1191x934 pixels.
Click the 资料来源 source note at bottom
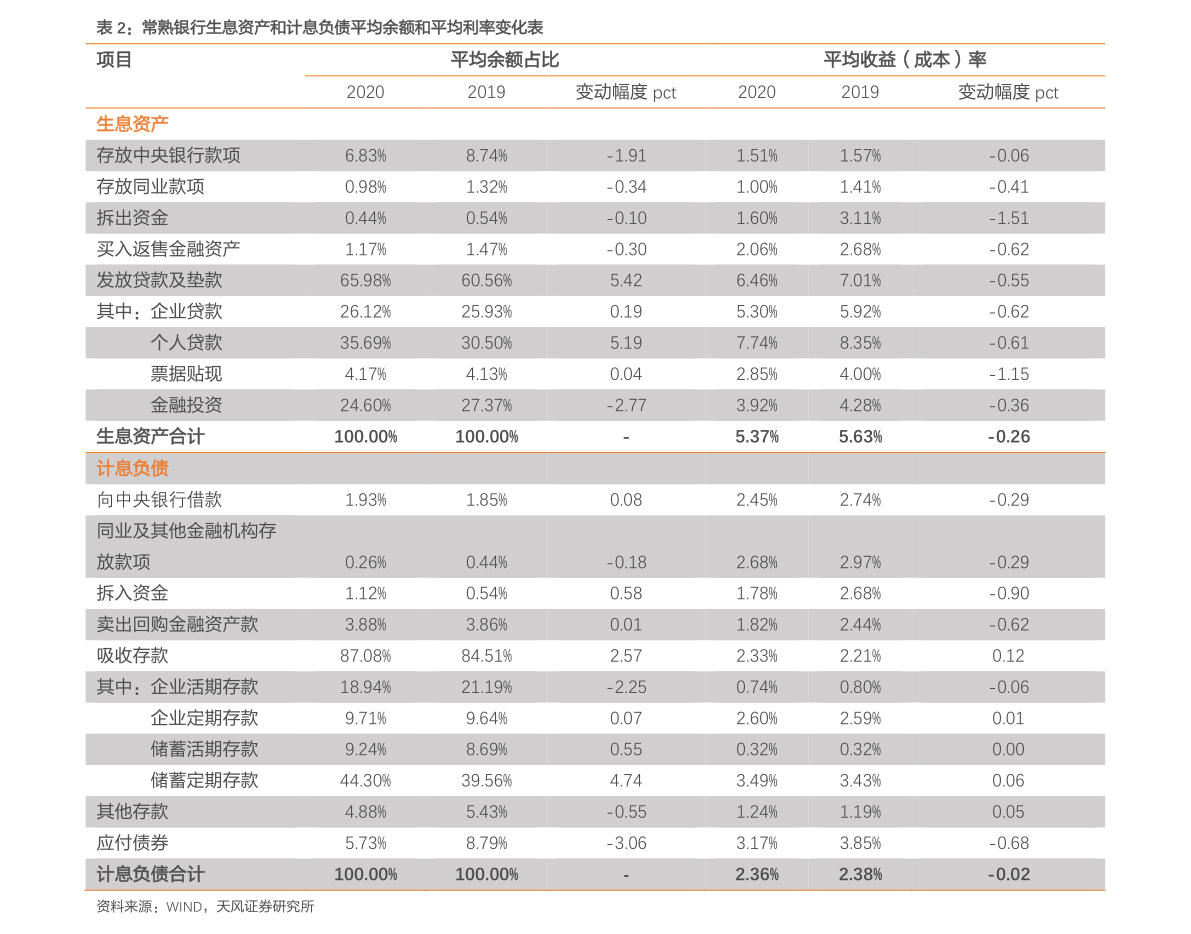(x=205, y=907)
